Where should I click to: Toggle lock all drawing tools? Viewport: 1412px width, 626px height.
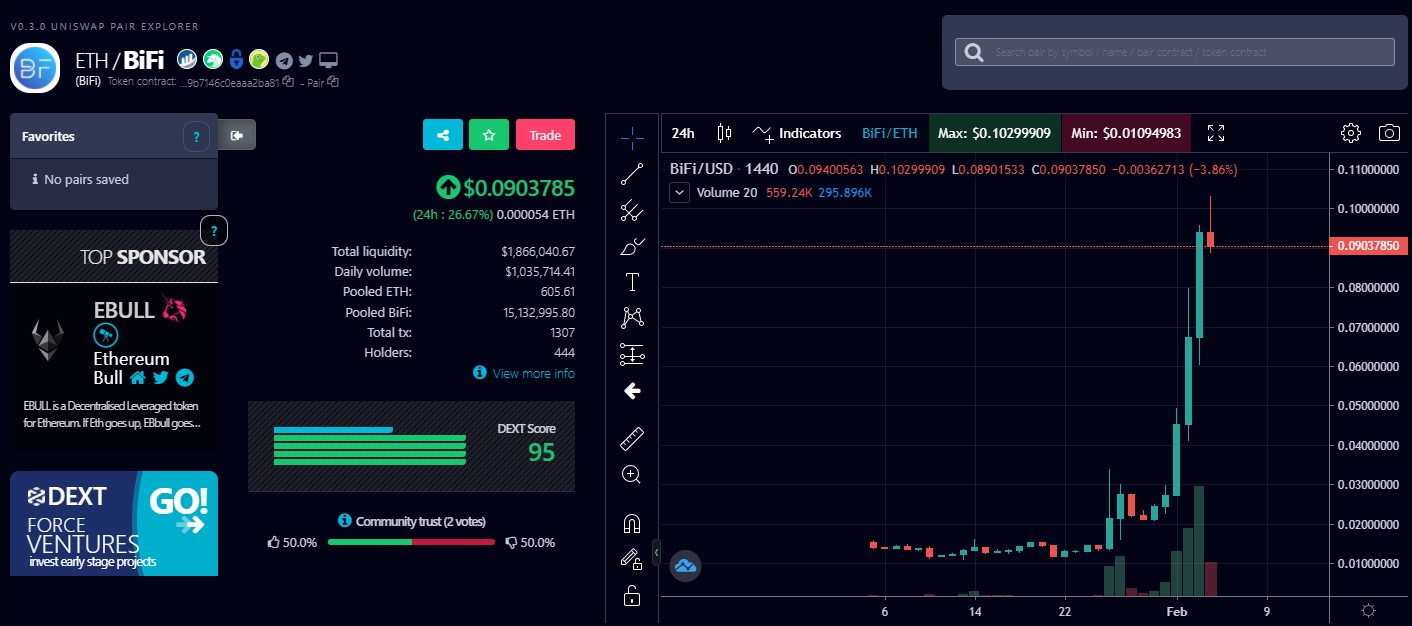(632, 596)
